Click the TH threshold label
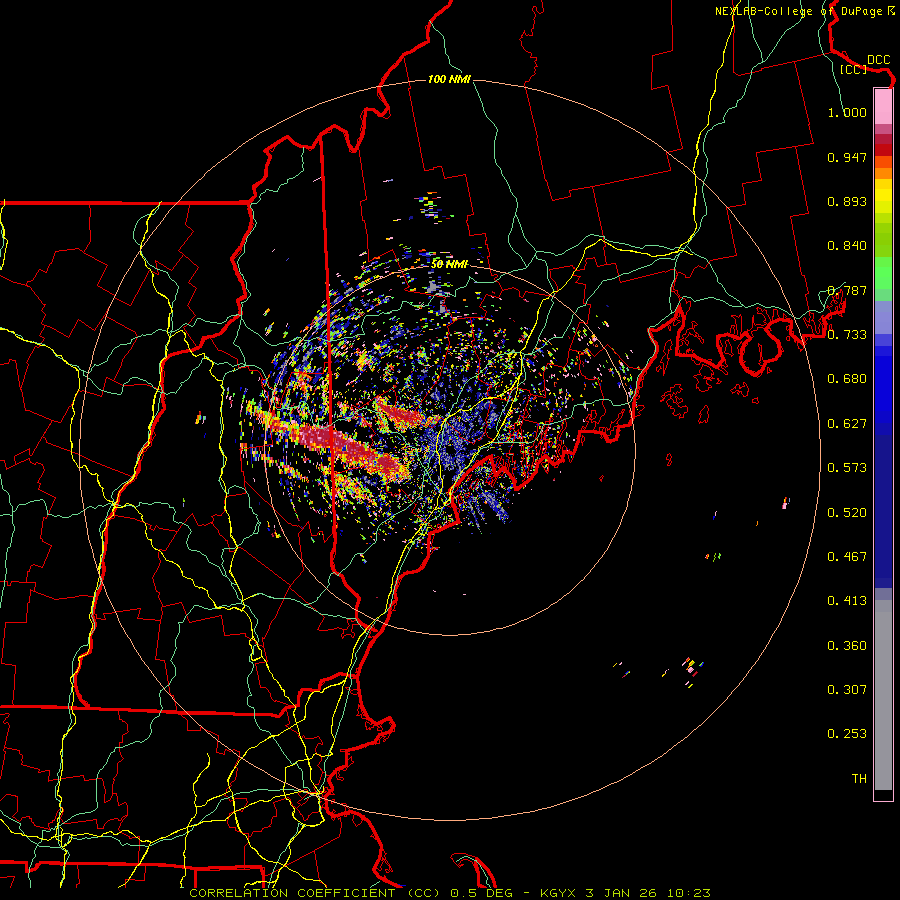Image resolution: width=900 pixels, height=900 pixels. tap(859, 779)
